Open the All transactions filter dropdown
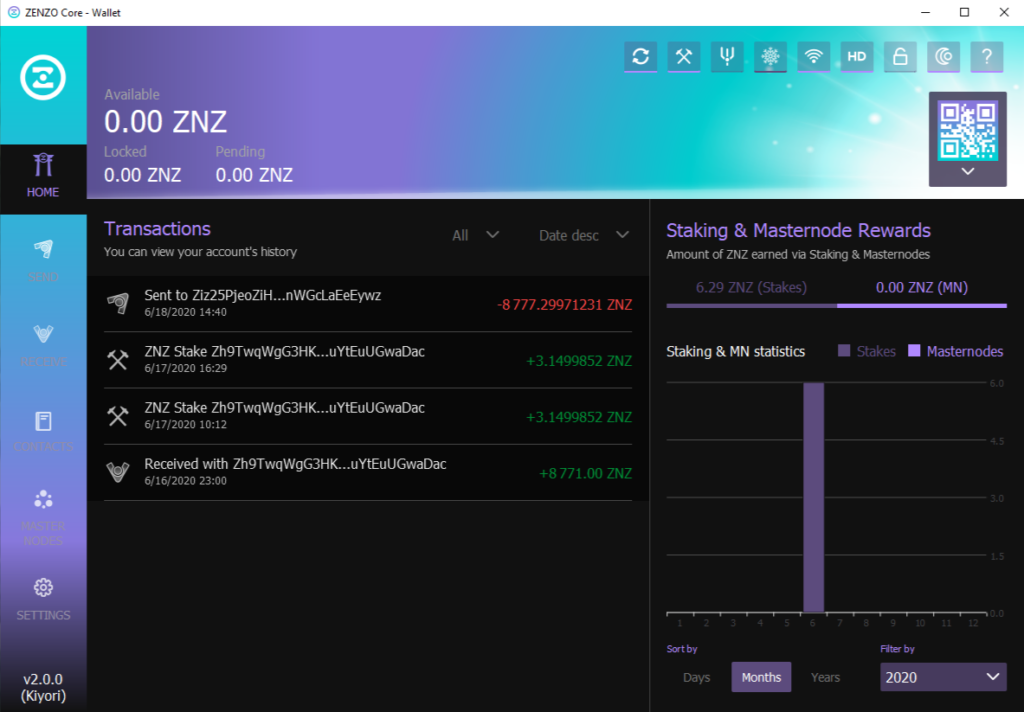This screenshot has width=1024, height=712. coord(475,235)
